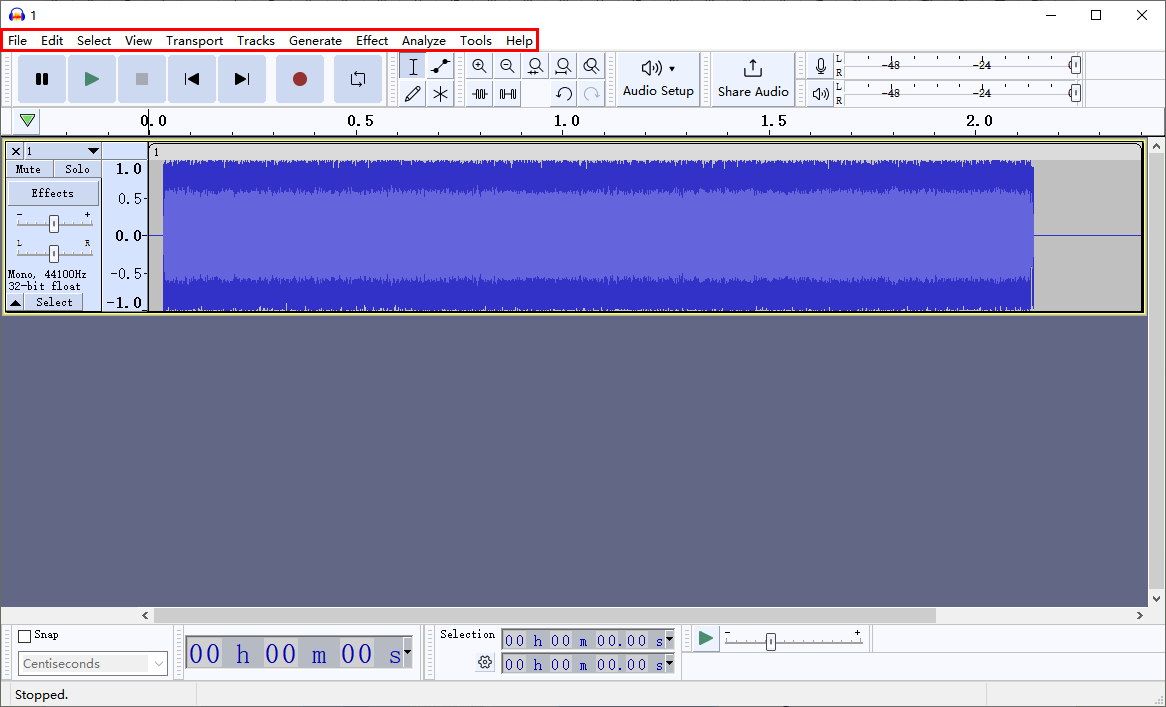This screenshot has width=1166, height=707.
Task: Enable the Snap checkbox
Action: 25,636
